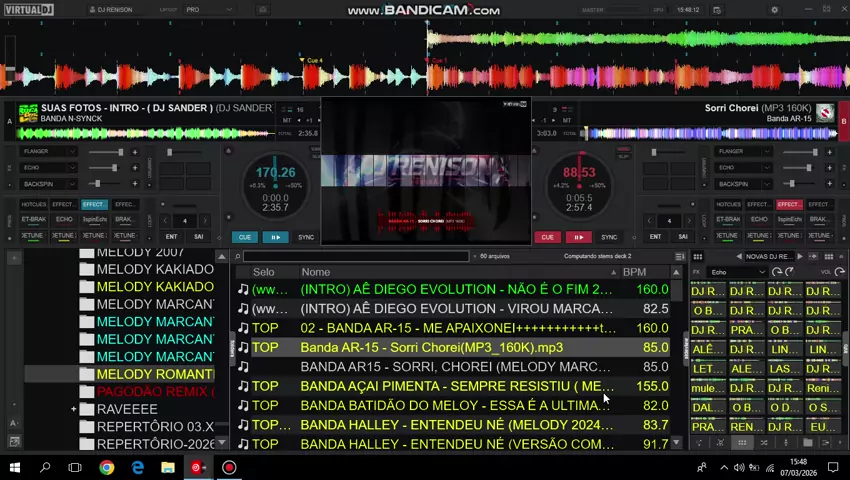
Task: Click play/pause on the right deck
Action: tap(578, 237)
